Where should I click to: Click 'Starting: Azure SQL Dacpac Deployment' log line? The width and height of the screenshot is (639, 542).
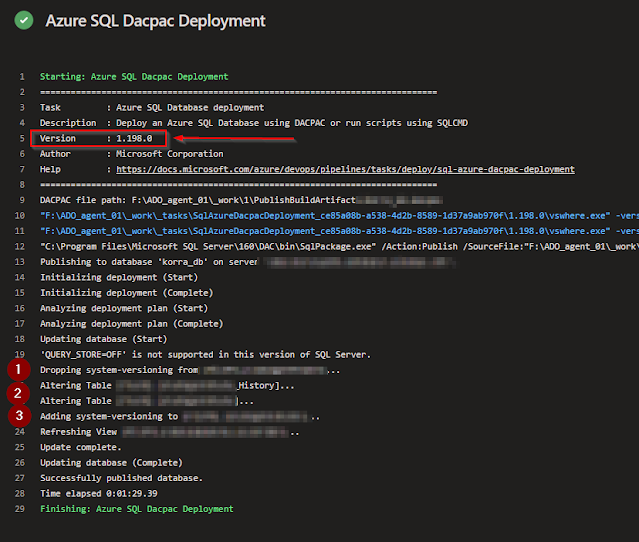click(x=134, y=77)
